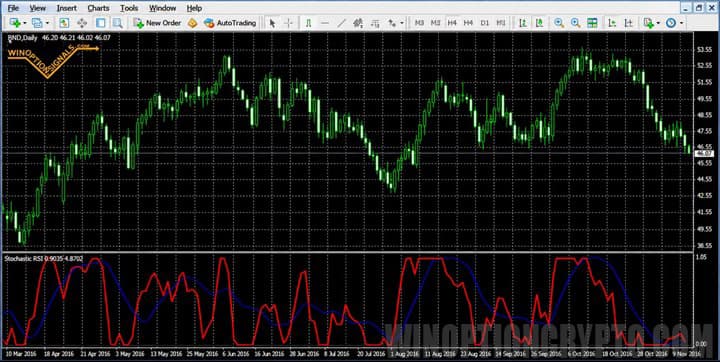Click the Indicators list icon
720x362 pixels.
pos(648,23)
